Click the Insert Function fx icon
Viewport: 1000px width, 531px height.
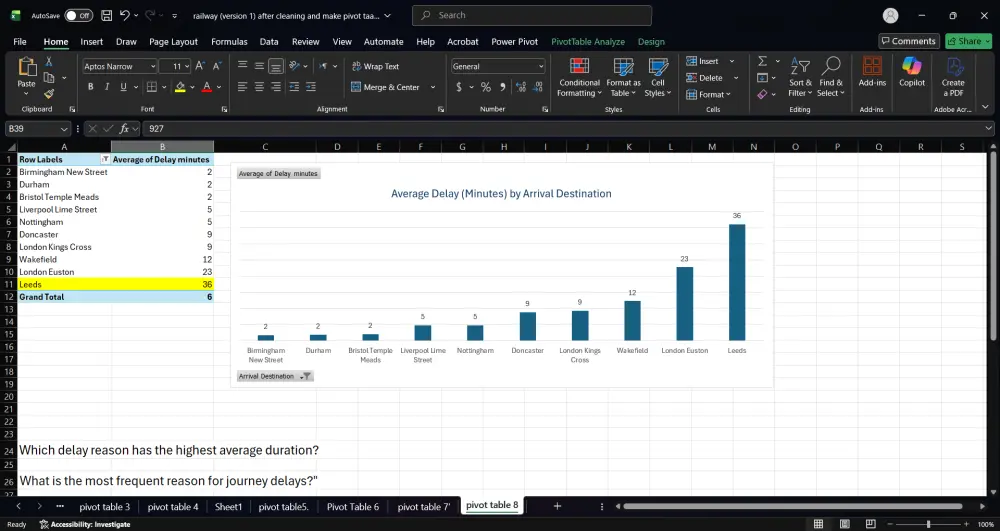pyautogui.click(x=124, y=129)
